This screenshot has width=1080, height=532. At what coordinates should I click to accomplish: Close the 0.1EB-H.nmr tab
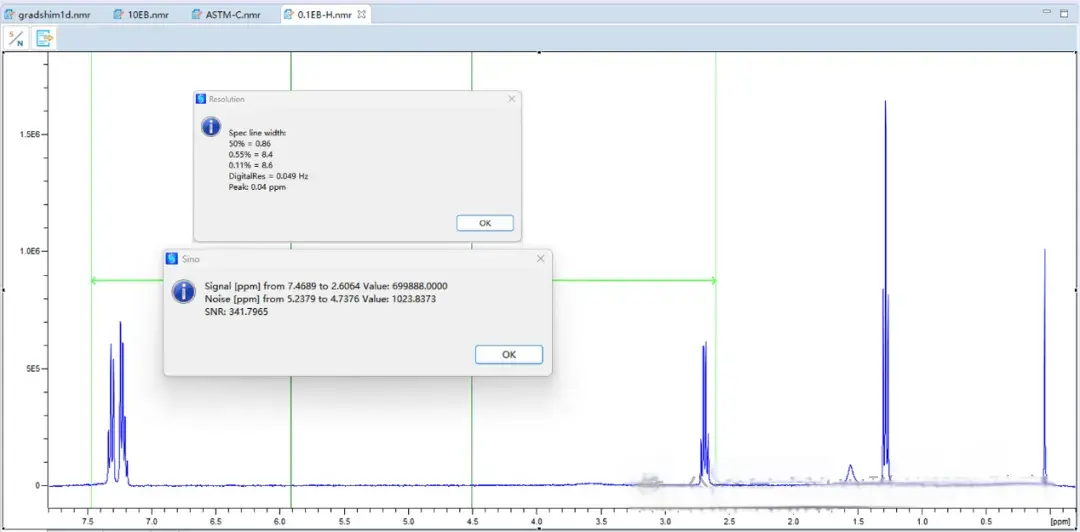[x=361, y=15]
